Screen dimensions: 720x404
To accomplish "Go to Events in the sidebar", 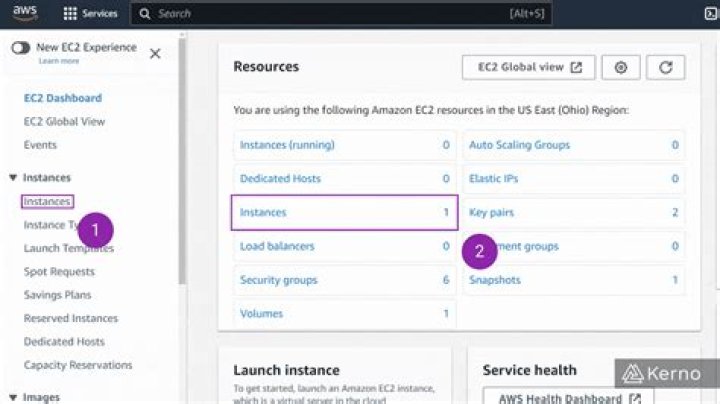I will click(40, 145).
